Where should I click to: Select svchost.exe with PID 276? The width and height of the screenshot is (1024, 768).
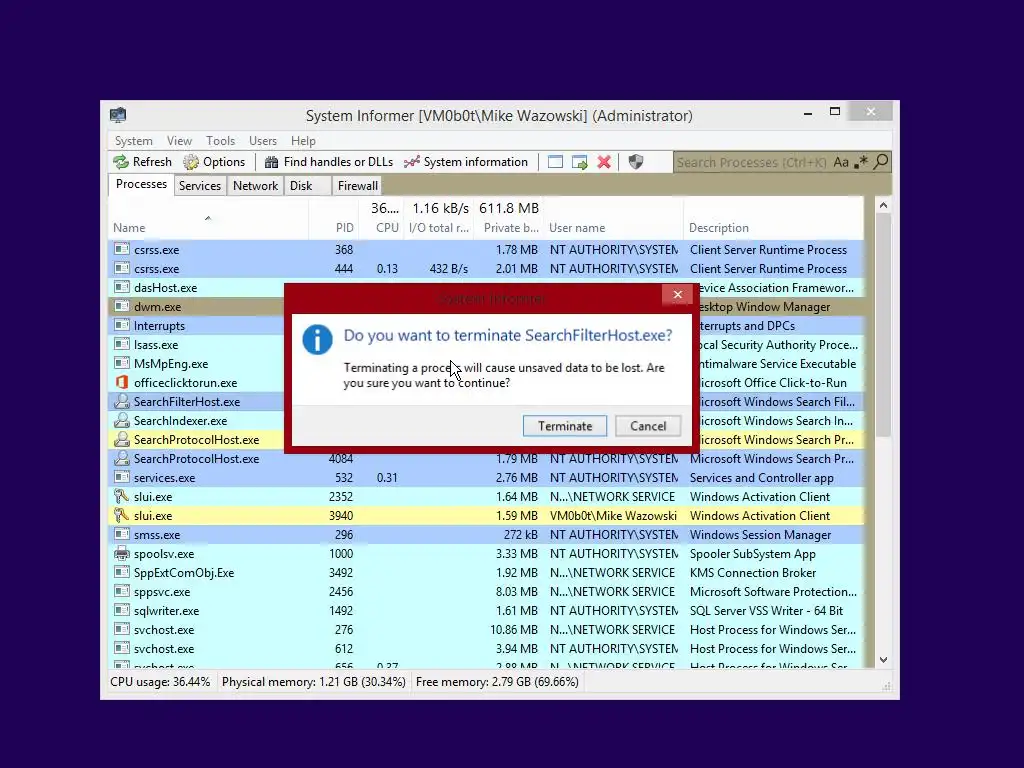486,630
